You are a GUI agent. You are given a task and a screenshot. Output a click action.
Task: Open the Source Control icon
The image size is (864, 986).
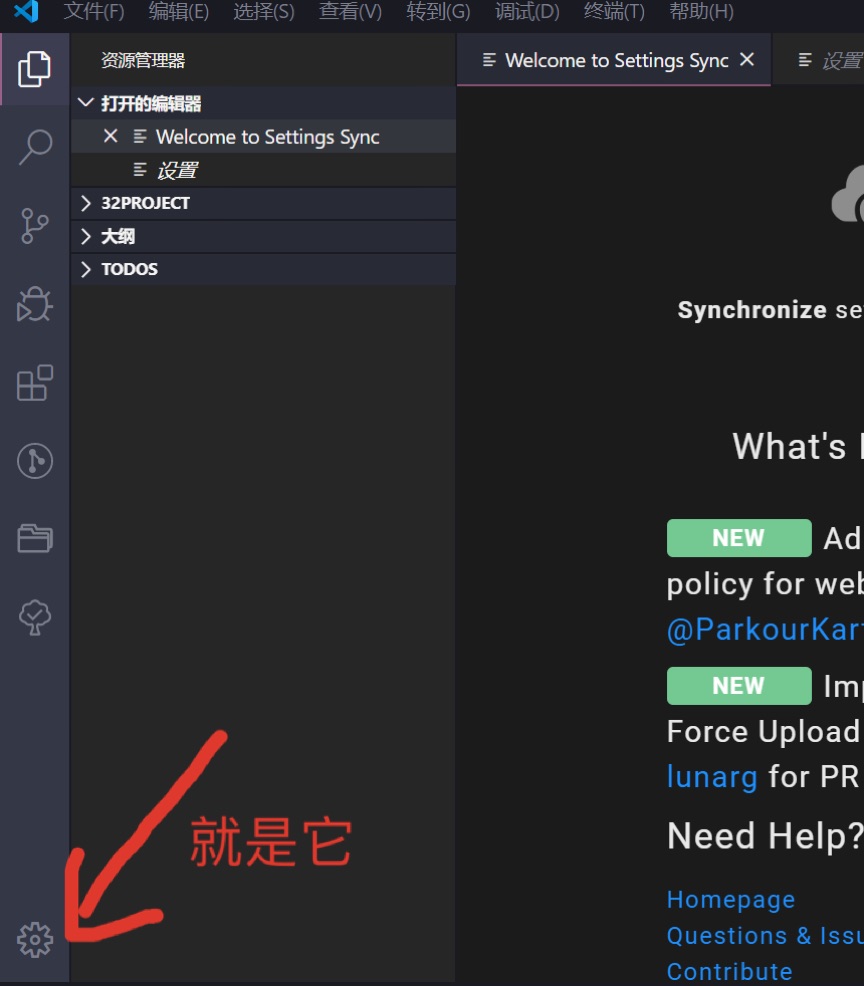click(x=35, y=226)
